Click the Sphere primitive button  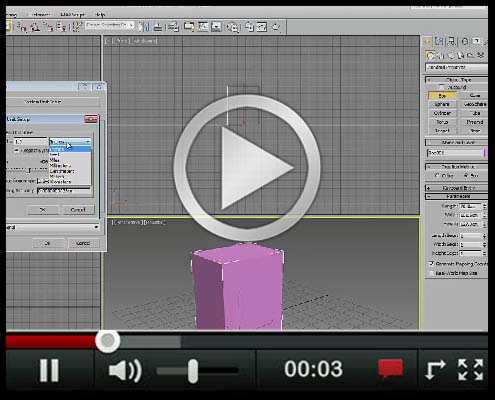point(442,104)
